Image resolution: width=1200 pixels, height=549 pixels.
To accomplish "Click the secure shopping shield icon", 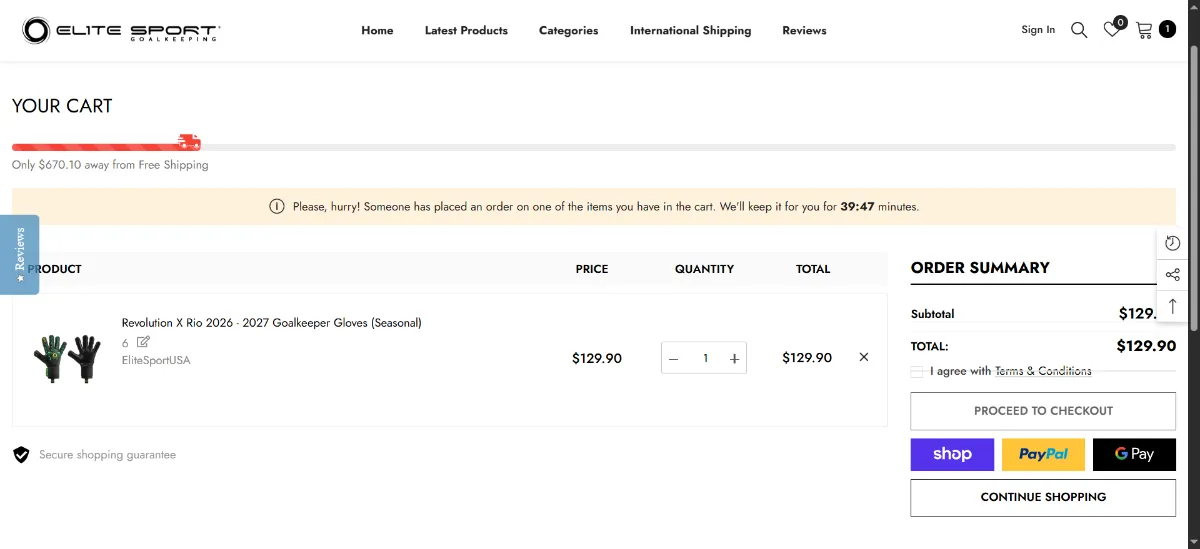I will (21, 455).
